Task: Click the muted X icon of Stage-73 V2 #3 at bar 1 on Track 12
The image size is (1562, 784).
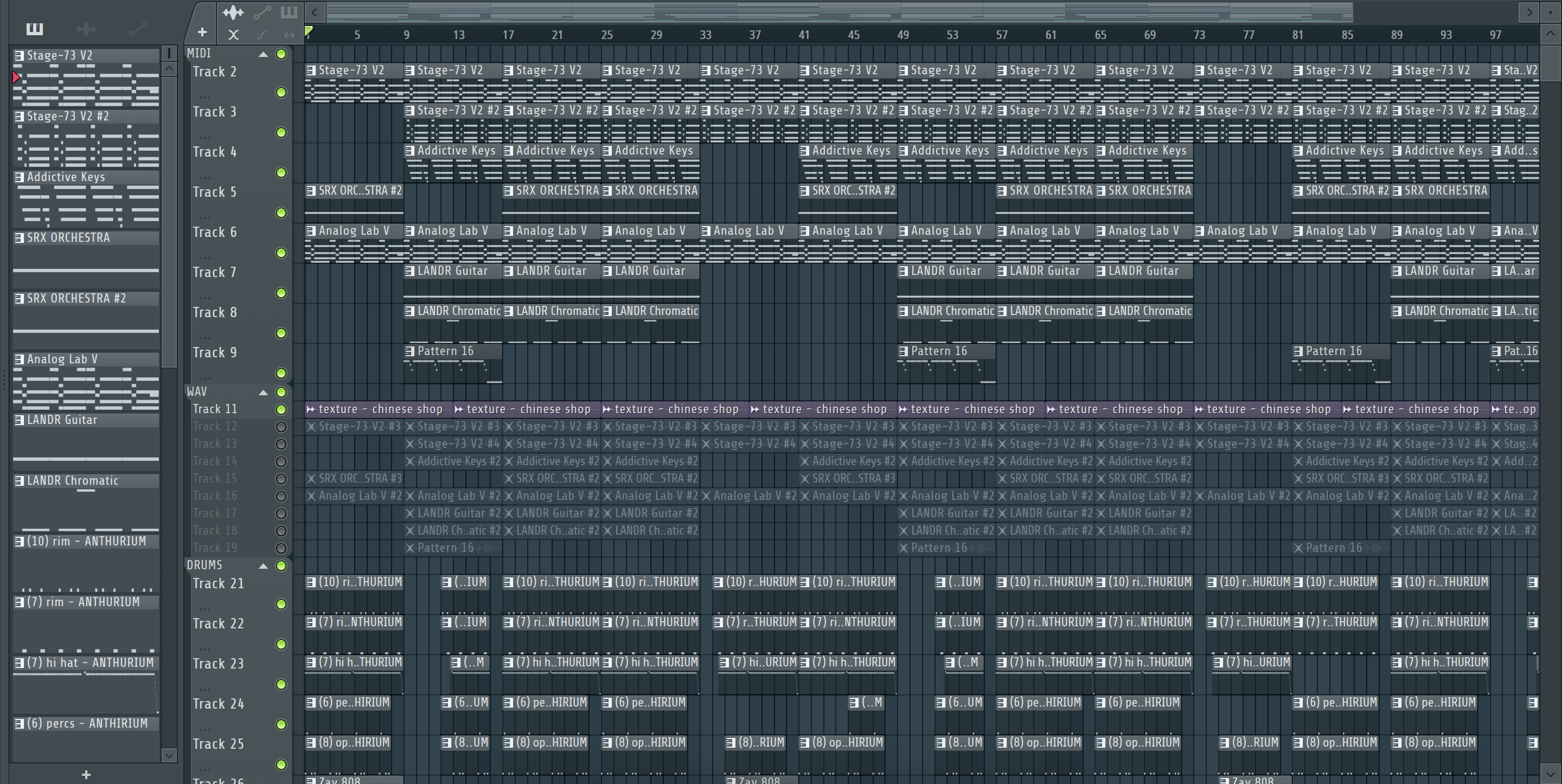Action: (x=311, y=427)
